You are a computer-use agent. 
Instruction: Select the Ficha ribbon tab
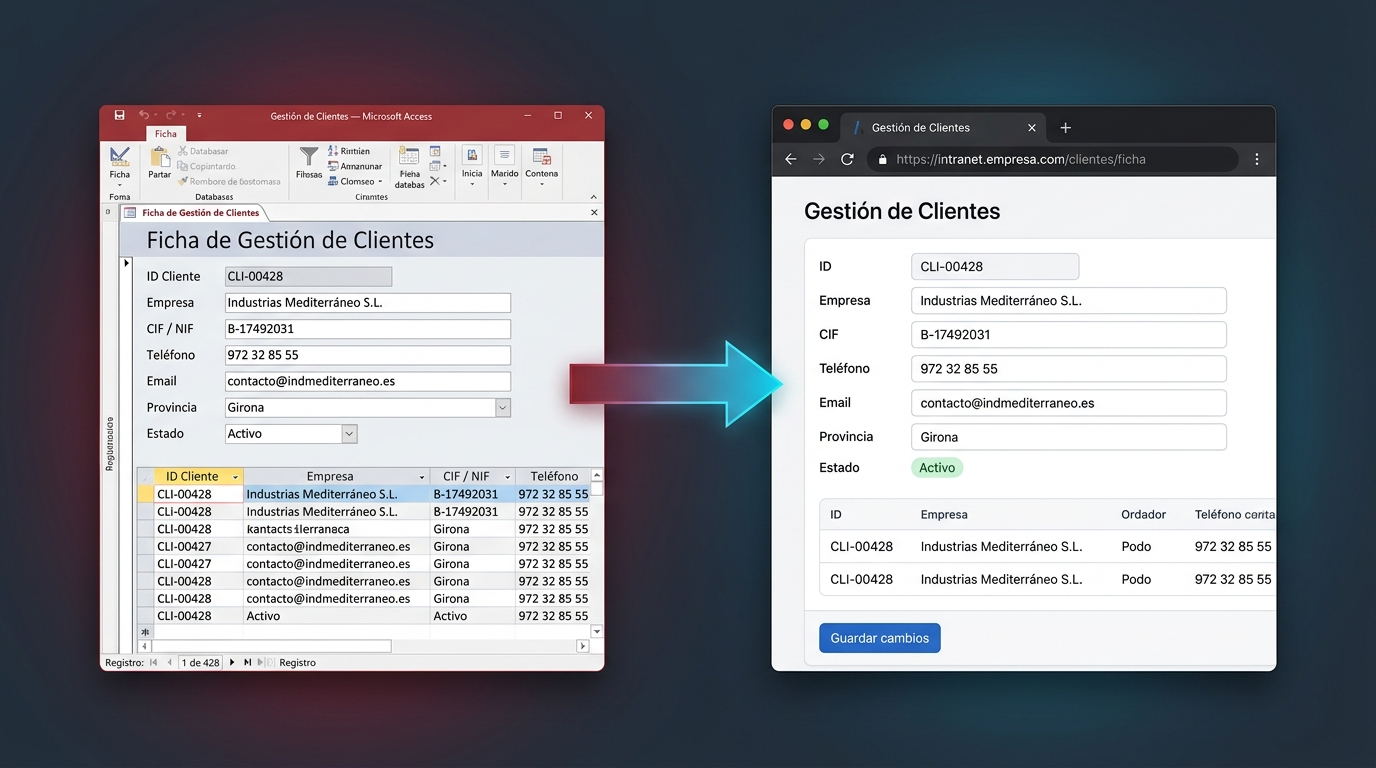[x=166, y=134]
